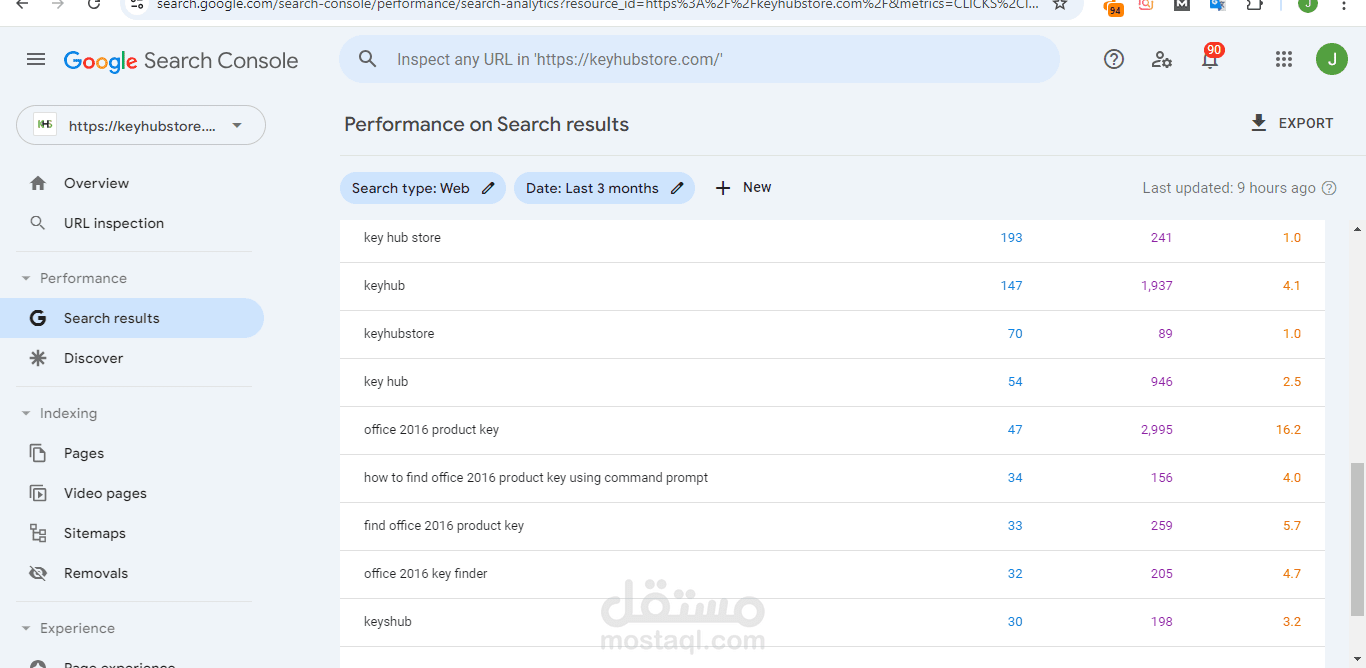This screenshot has height=668, width=1366.
Task: Click the EXPORT button
Action: click(1292, 123)
